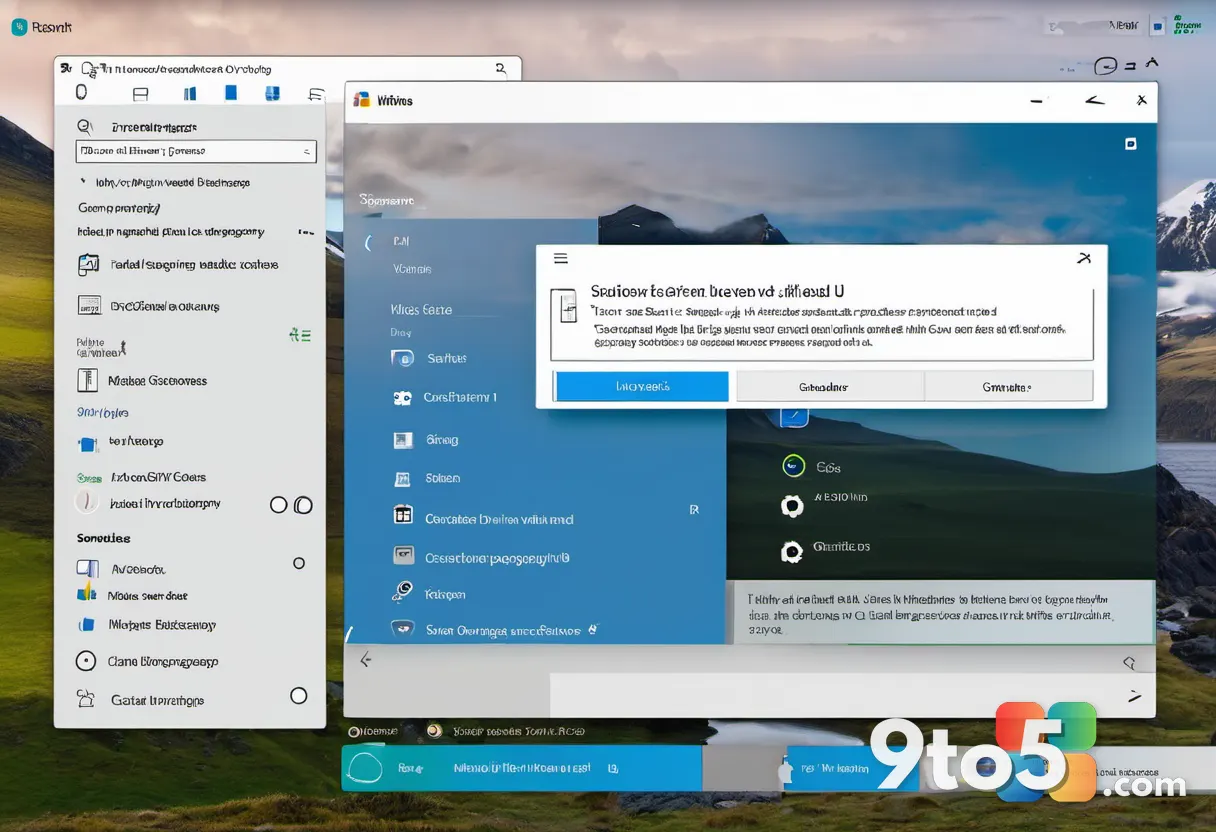Toggle the circle in the 'Gatar' row
1216x832 pixels.
(x=298, y=695)
